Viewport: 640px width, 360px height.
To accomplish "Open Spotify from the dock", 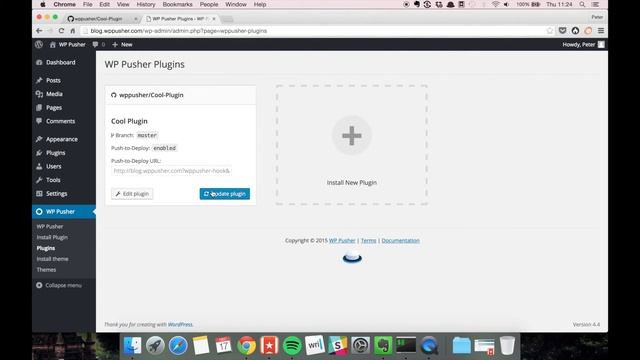I will click(x=292, y=345).
